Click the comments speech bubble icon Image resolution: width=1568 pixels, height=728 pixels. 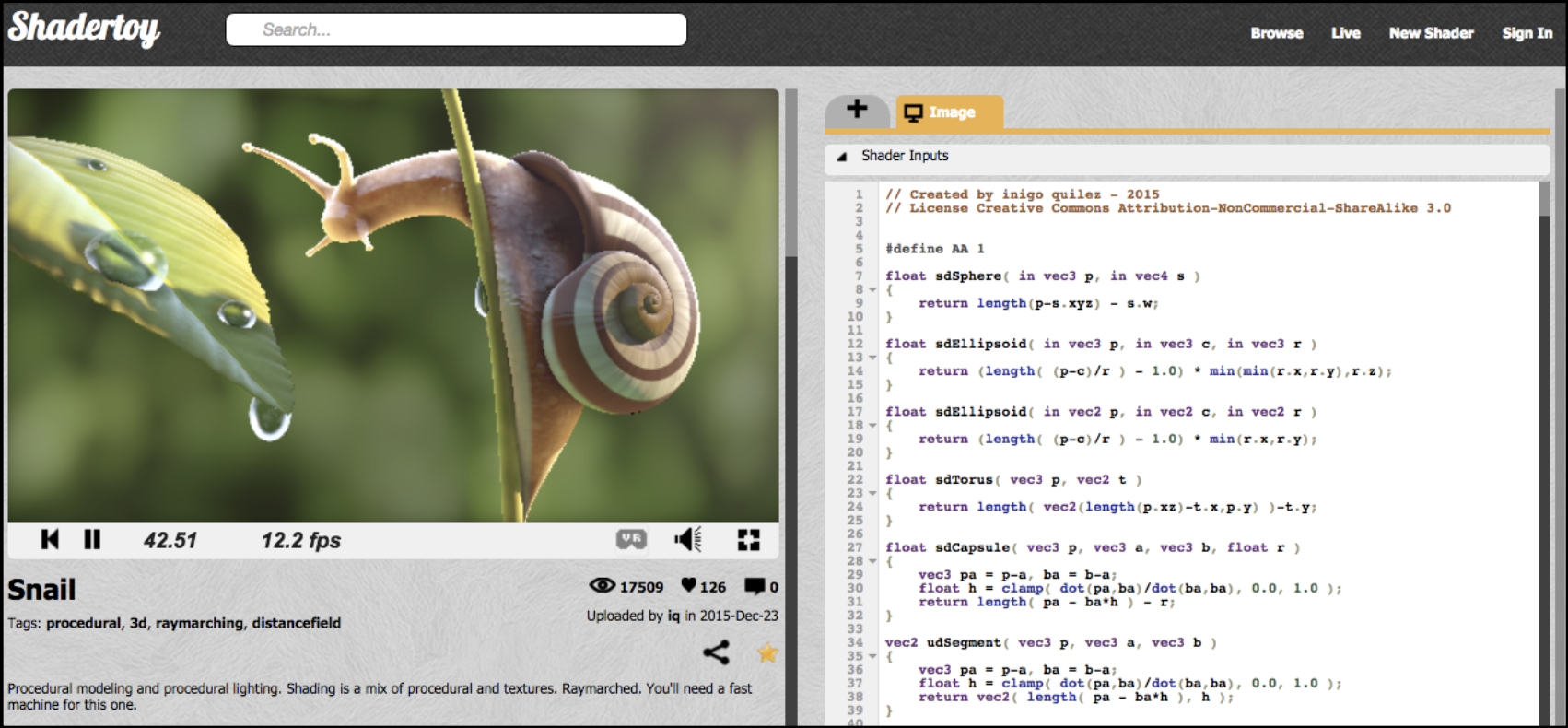click(755, 586)
